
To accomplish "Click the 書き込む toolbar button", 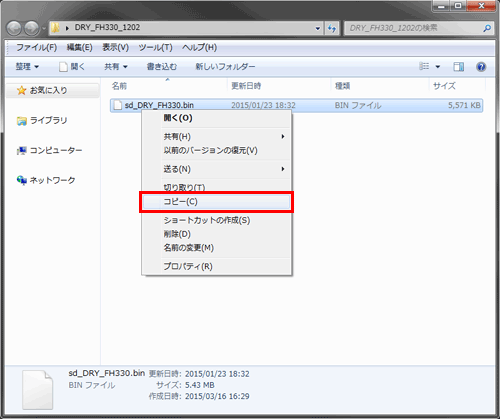I will (162, 67).
